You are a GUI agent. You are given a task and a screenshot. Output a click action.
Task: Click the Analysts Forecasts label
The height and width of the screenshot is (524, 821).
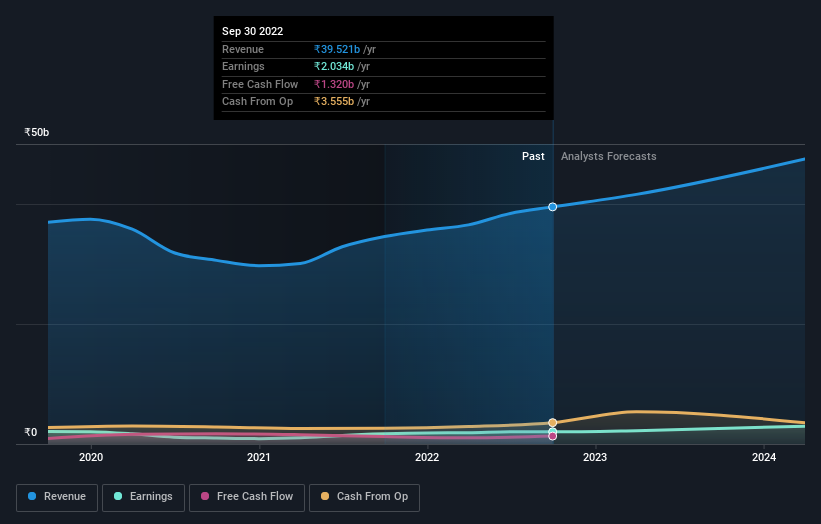point(608,156)
